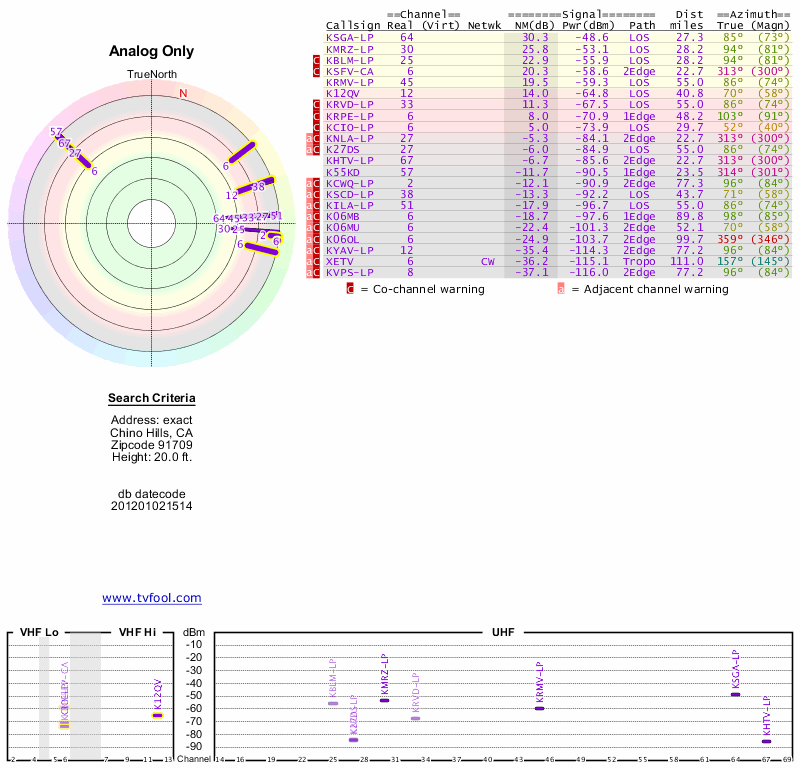Click adjacent channel warning icon beside XETV
This screenshot has width=800, height=768.
(x=309, y=261)
